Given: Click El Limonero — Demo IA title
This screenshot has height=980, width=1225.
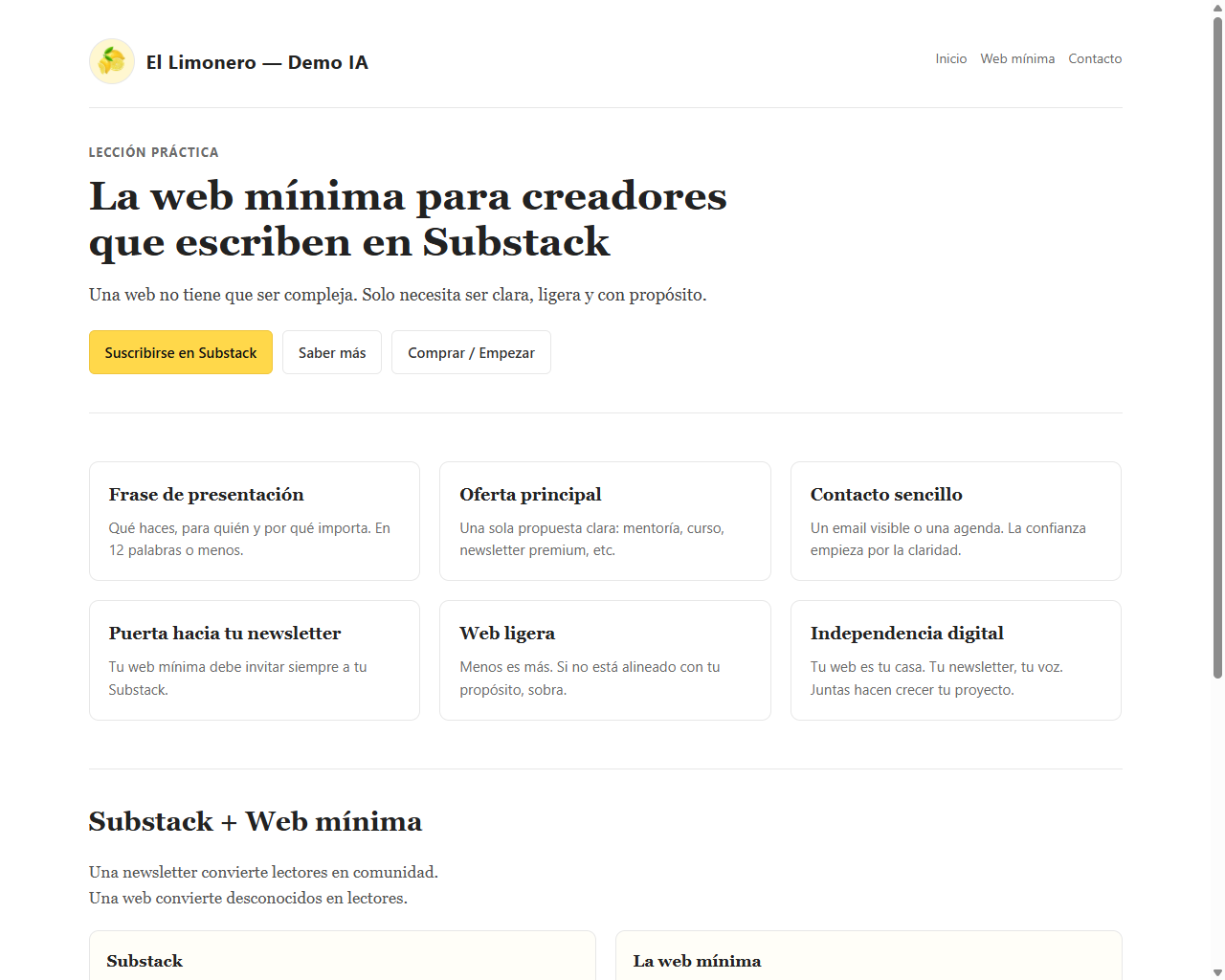Looking at the screenshot, I should 256,62.
